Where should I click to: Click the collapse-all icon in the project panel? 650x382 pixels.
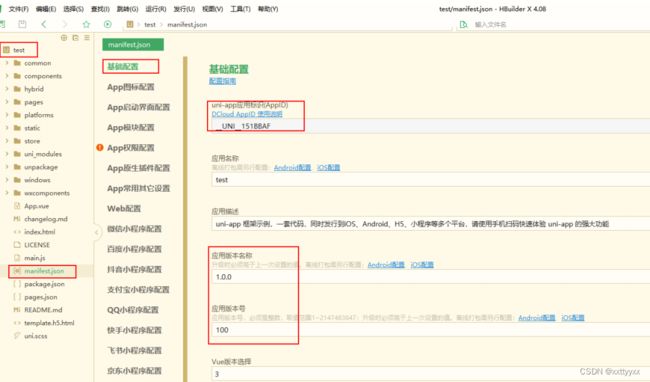(75, 38)
